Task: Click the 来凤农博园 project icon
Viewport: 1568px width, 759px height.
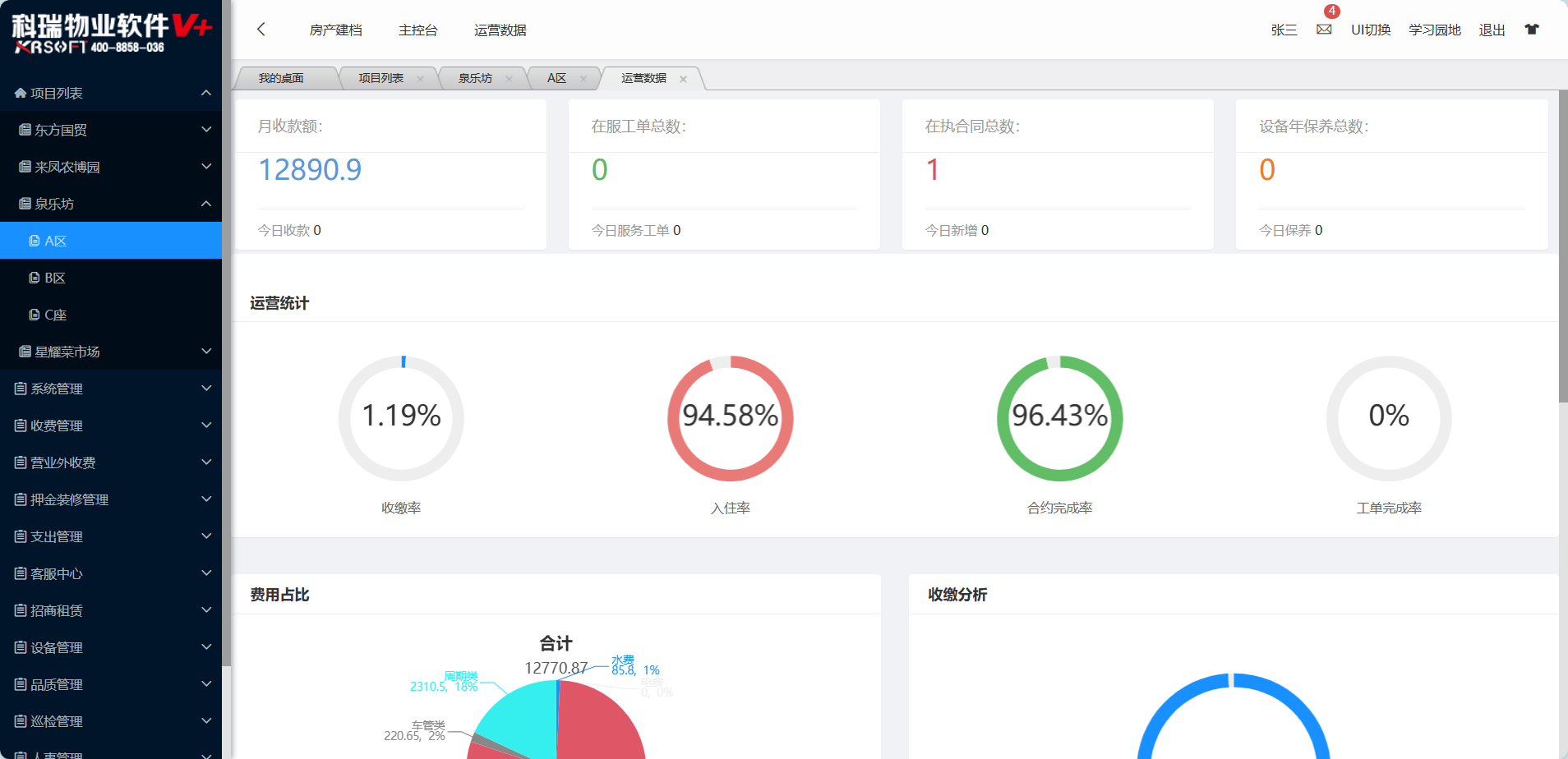Action: click(x=25, y=167)
